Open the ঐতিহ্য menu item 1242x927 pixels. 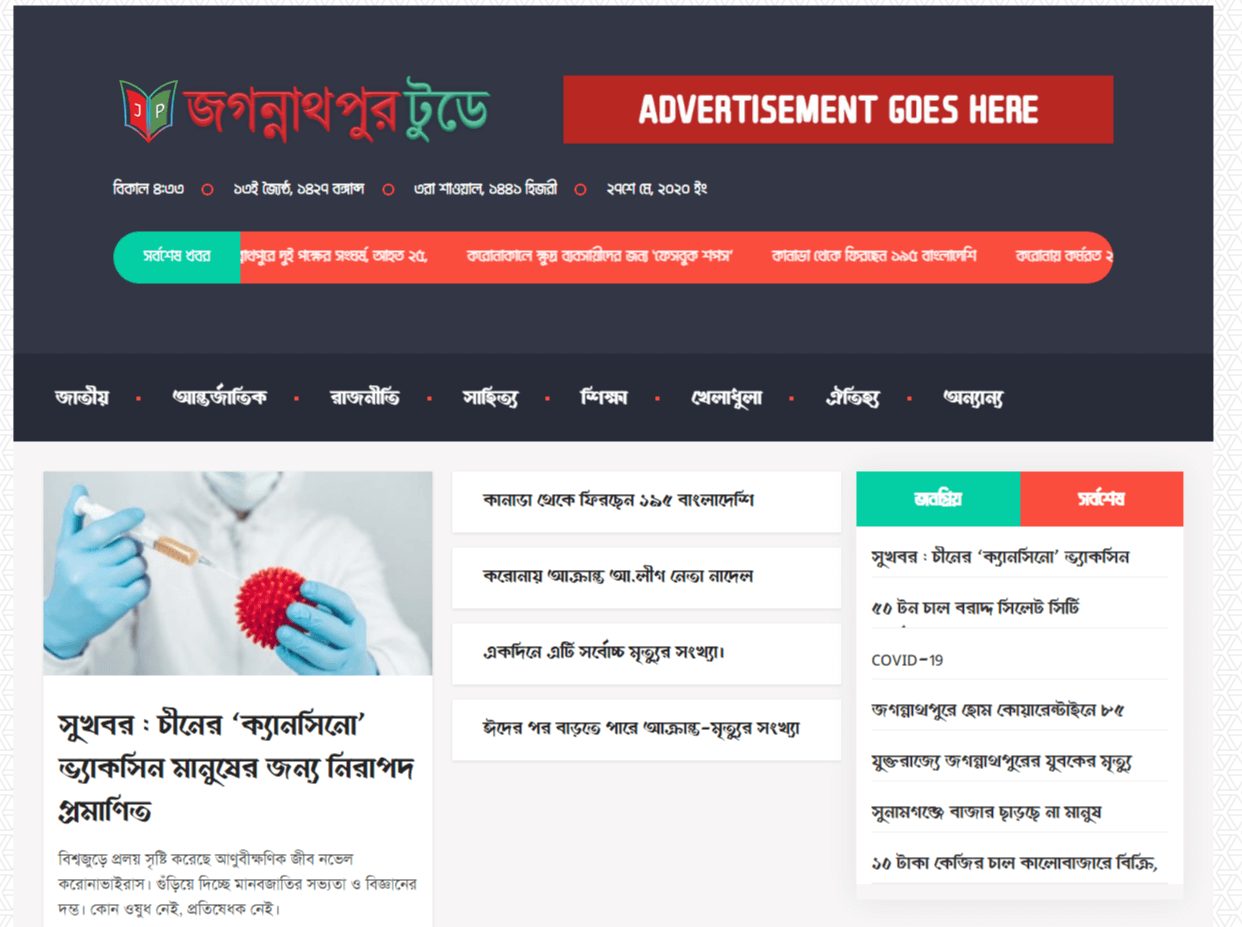coord(852,398)
